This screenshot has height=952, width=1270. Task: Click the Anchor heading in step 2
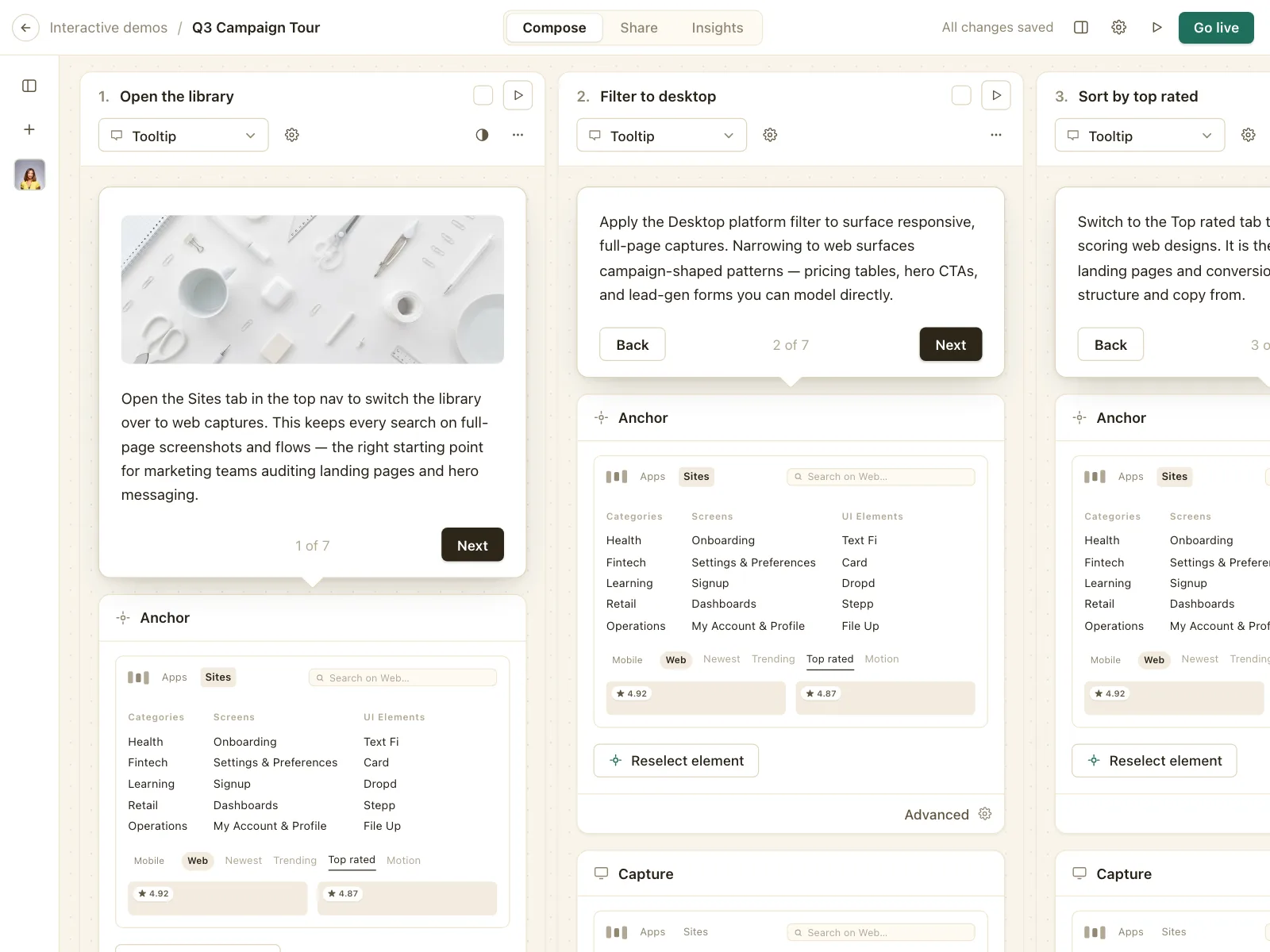coord(643,417)
